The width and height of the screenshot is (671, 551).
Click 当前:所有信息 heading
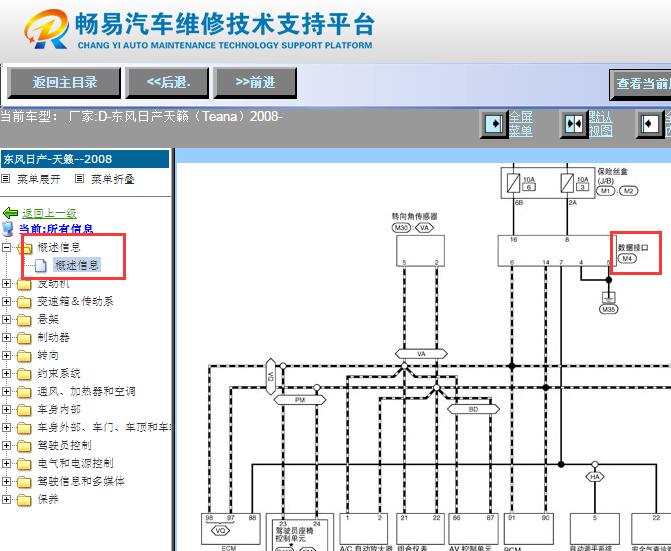tap(56, 229)
